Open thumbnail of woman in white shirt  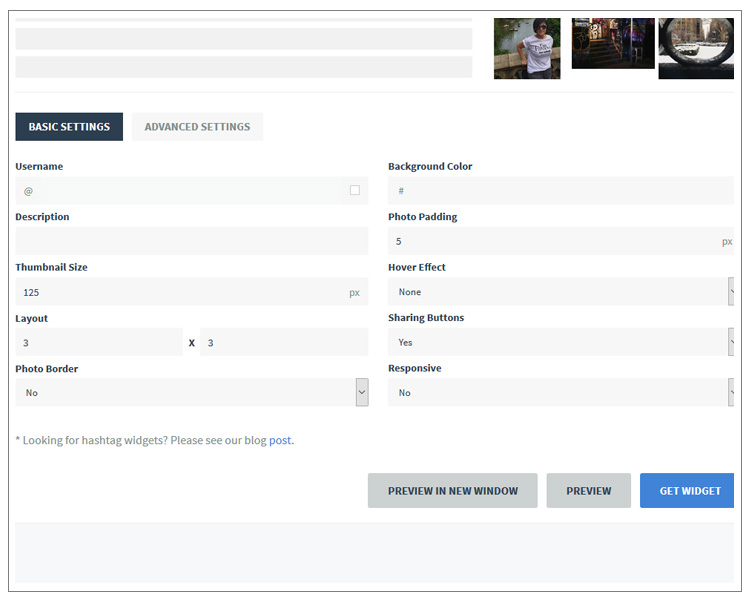(x=527, y=48)
